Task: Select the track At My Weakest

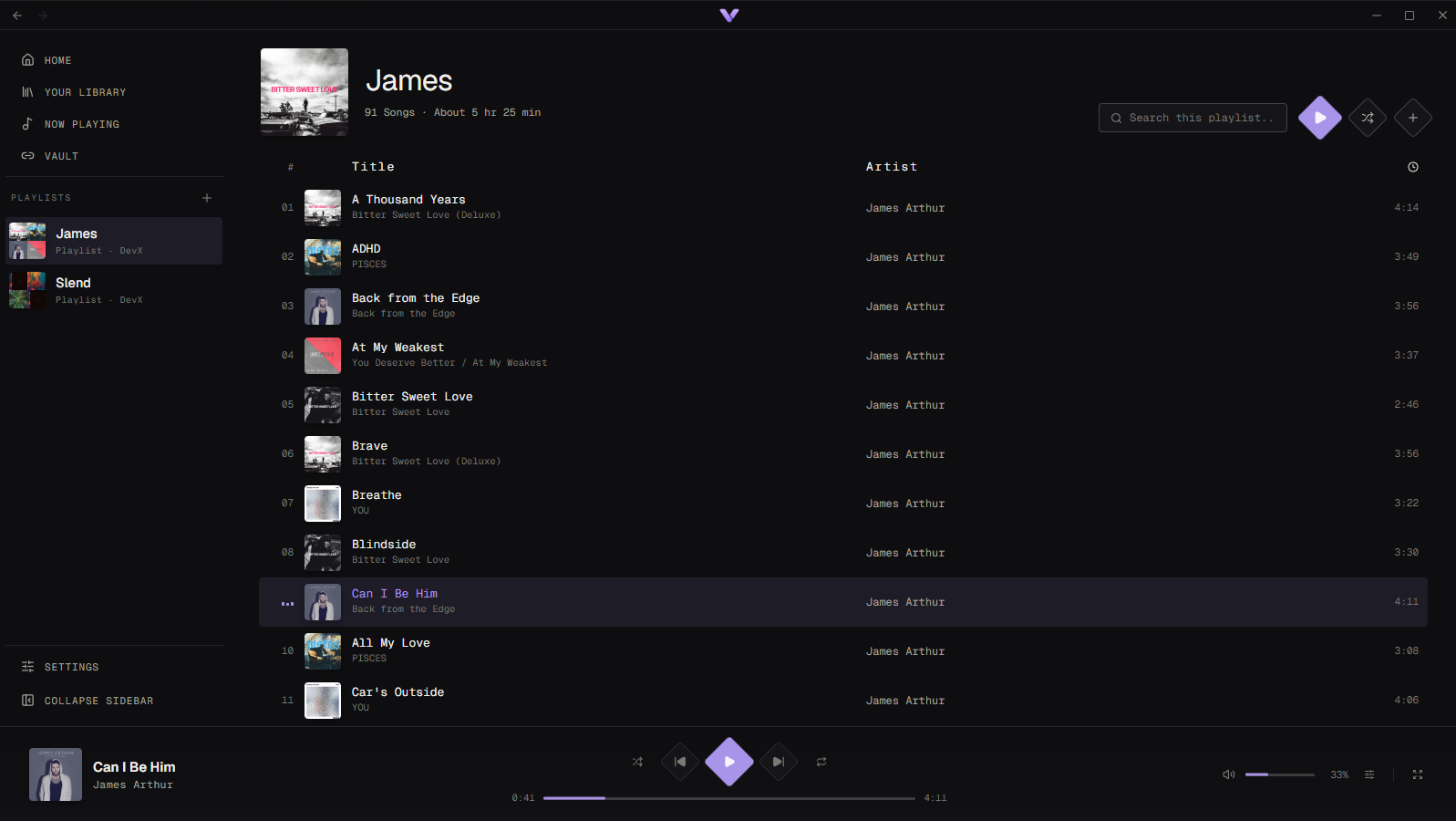Action: pyautogui.click(x=843, y=356)
